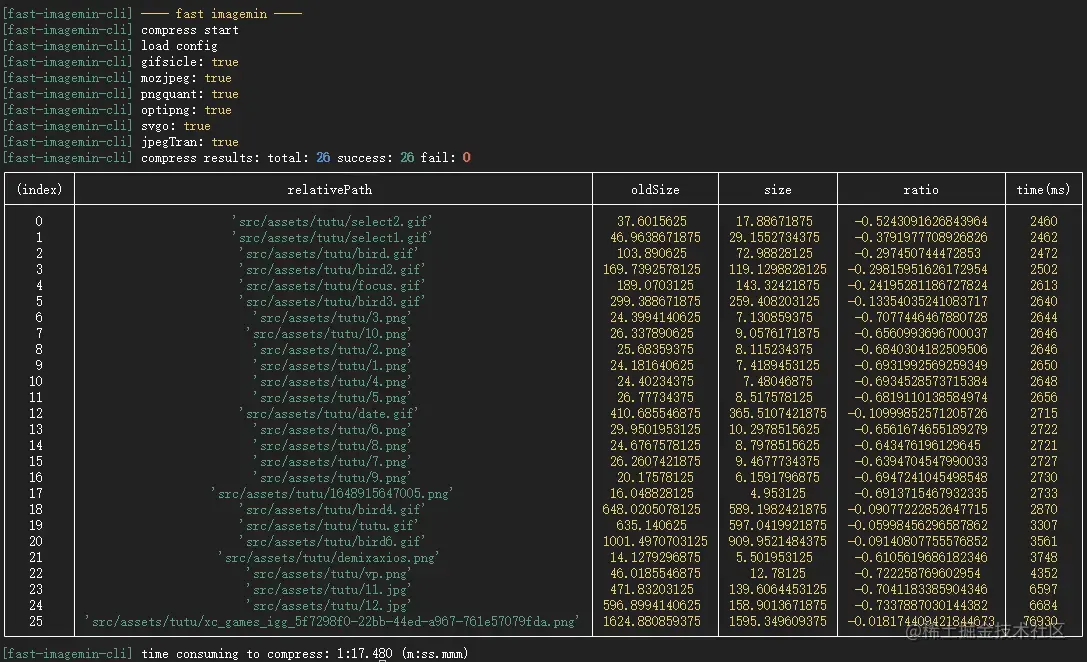Image resolution: width=1087 pixels, height=662 pixels.
Task: Select path 'src/assets/tutu/1.png'
Action: (x=332, y=365)
